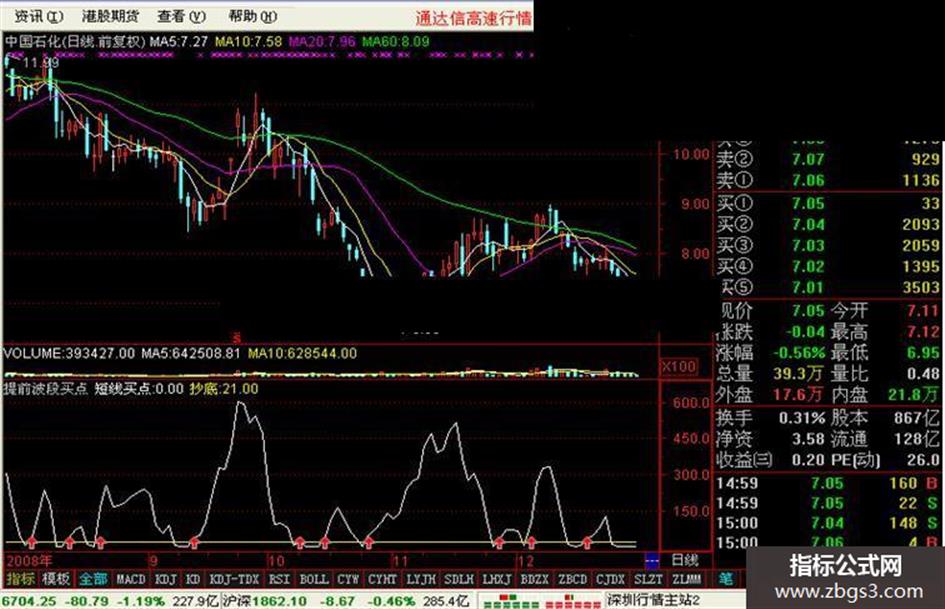Select the ZLMM indicator tab

[686, 579]
